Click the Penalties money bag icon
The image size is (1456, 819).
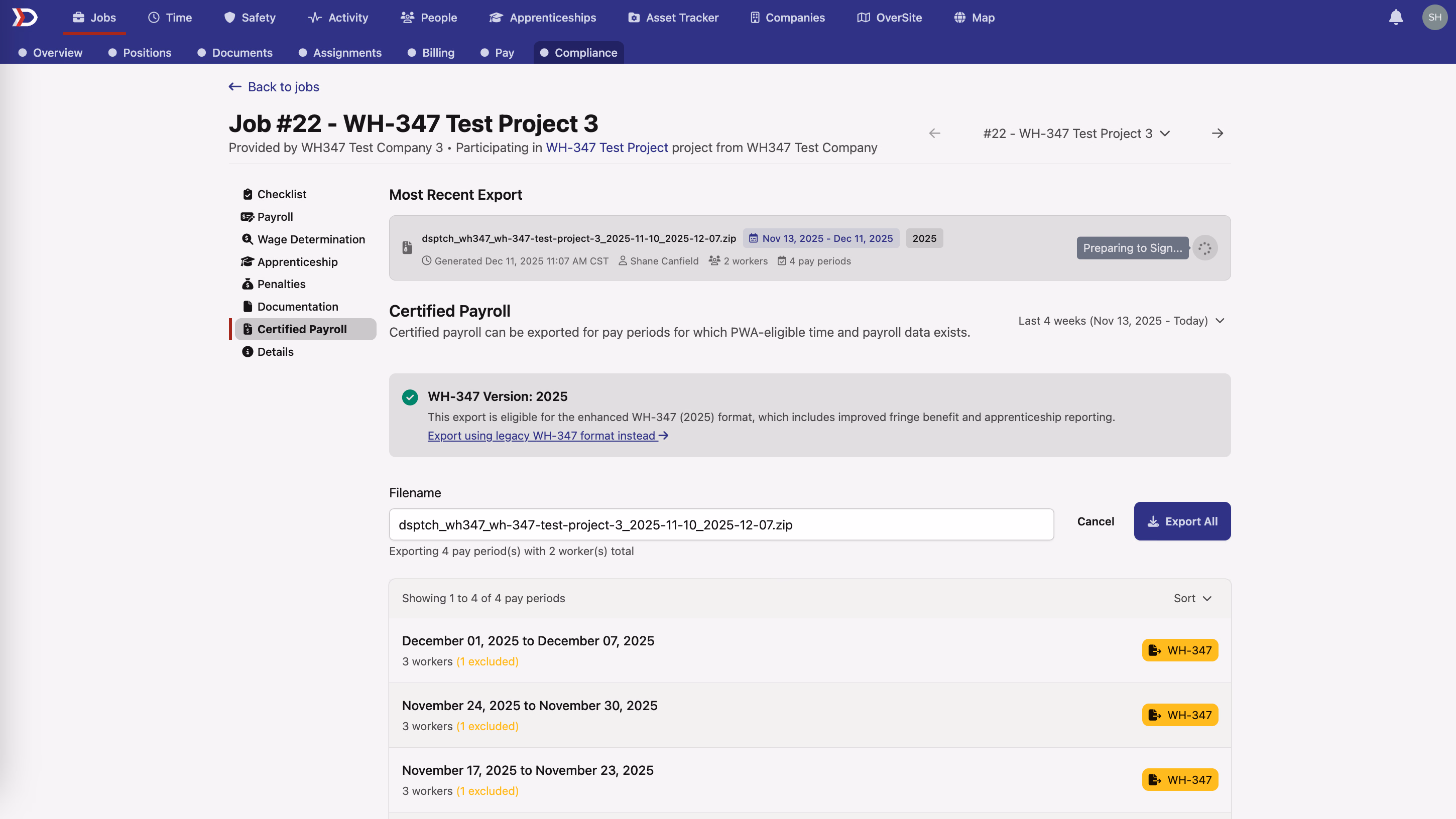click(x=248, y=284)
